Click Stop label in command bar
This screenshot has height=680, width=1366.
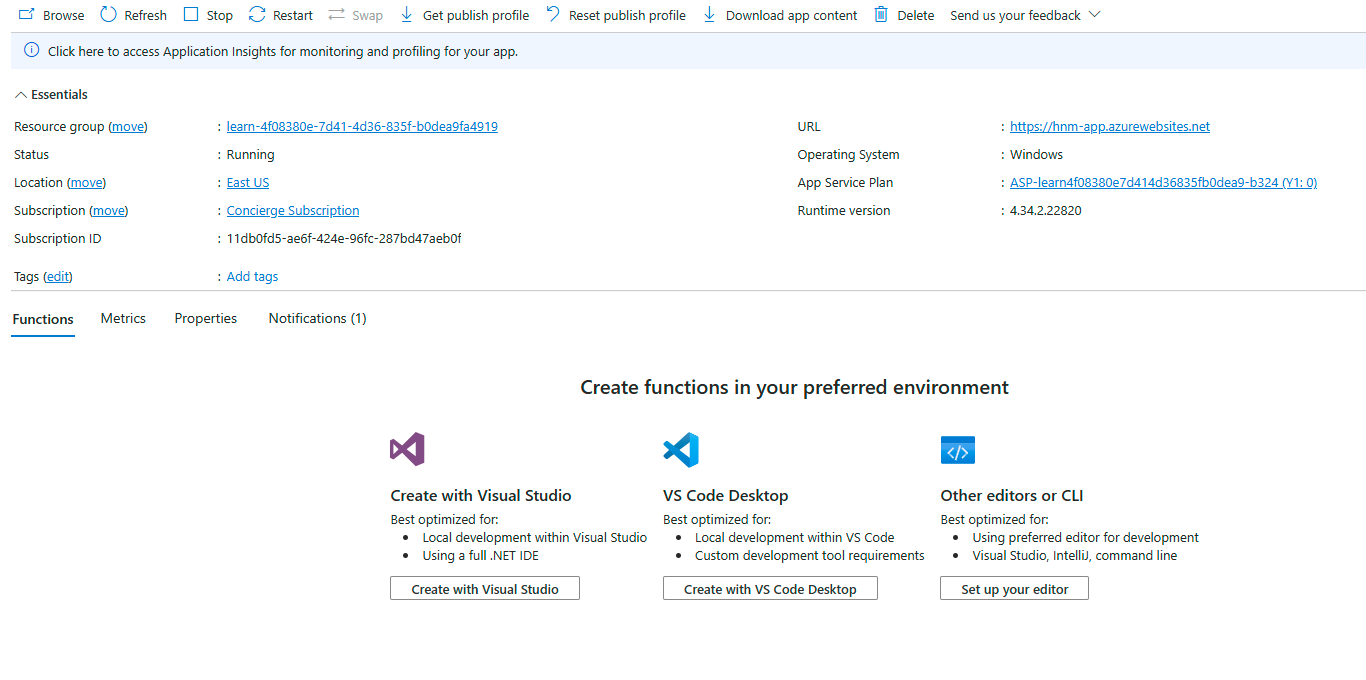click(220, 15)
